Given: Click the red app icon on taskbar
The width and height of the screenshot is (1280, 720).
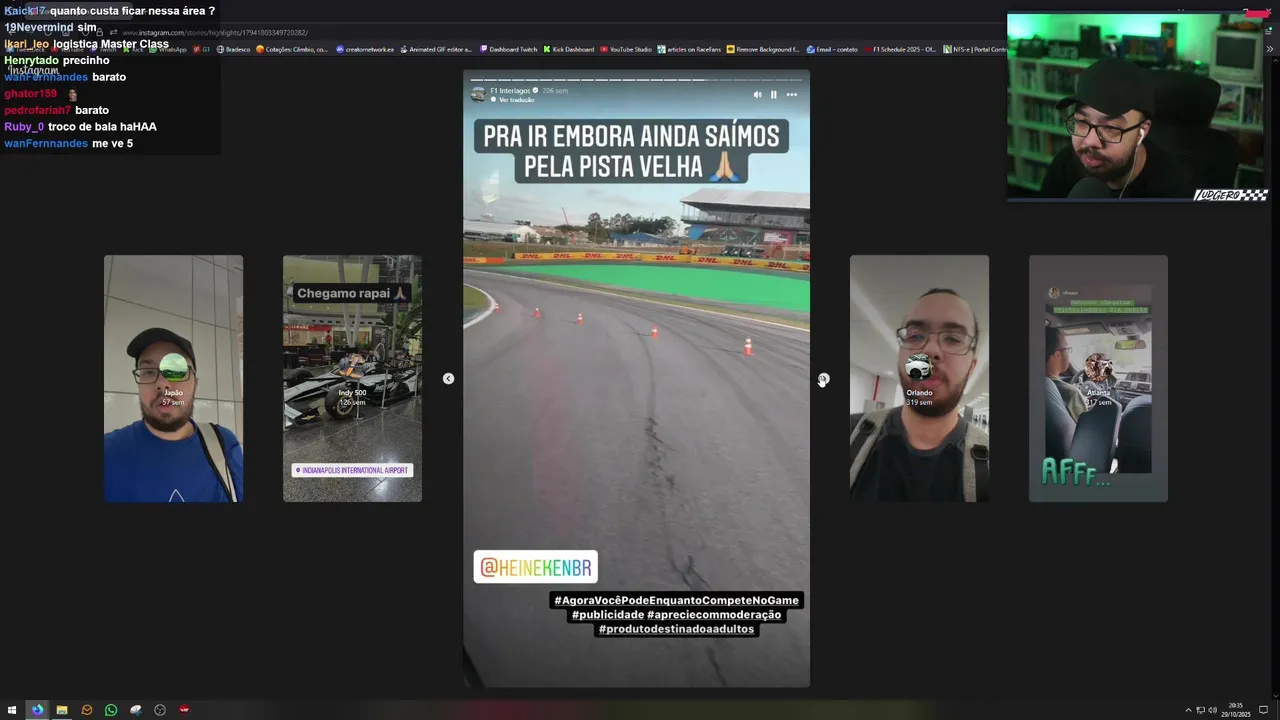Looking at the screenshot, I should (x=184, y=710).
